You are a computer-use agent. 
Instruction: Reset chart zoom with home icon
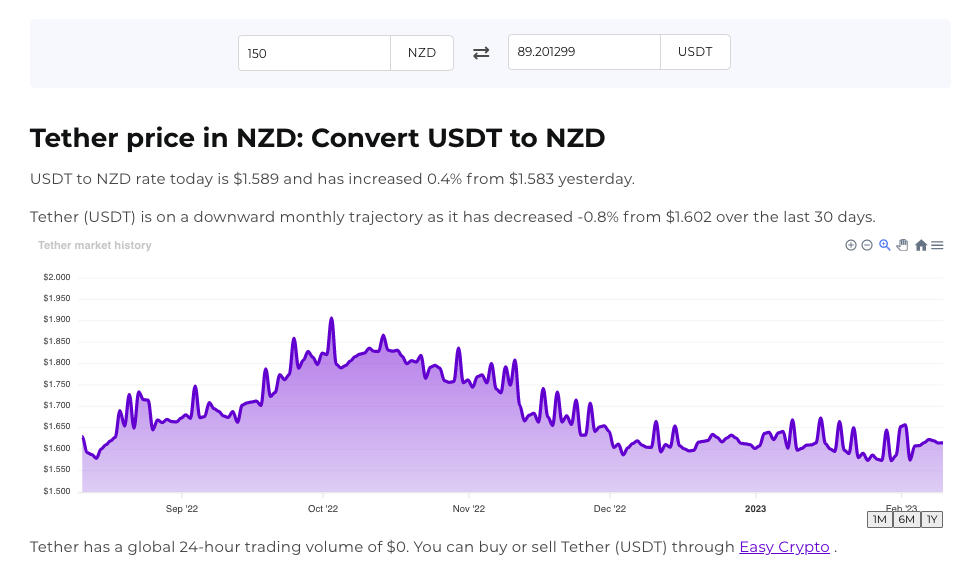[921, 245]
